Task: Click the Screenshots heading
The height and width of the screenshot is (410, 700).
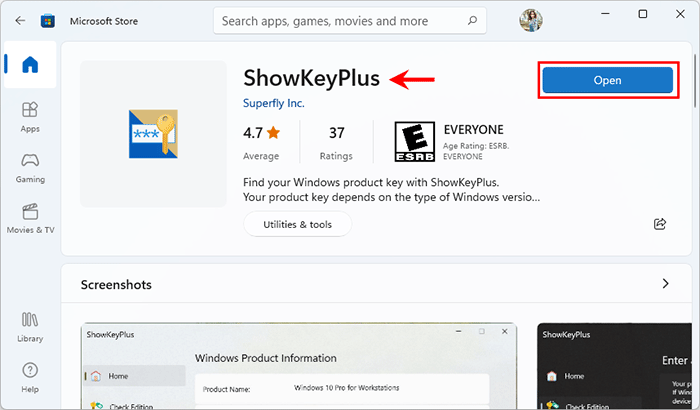Action: coord(116,284)
